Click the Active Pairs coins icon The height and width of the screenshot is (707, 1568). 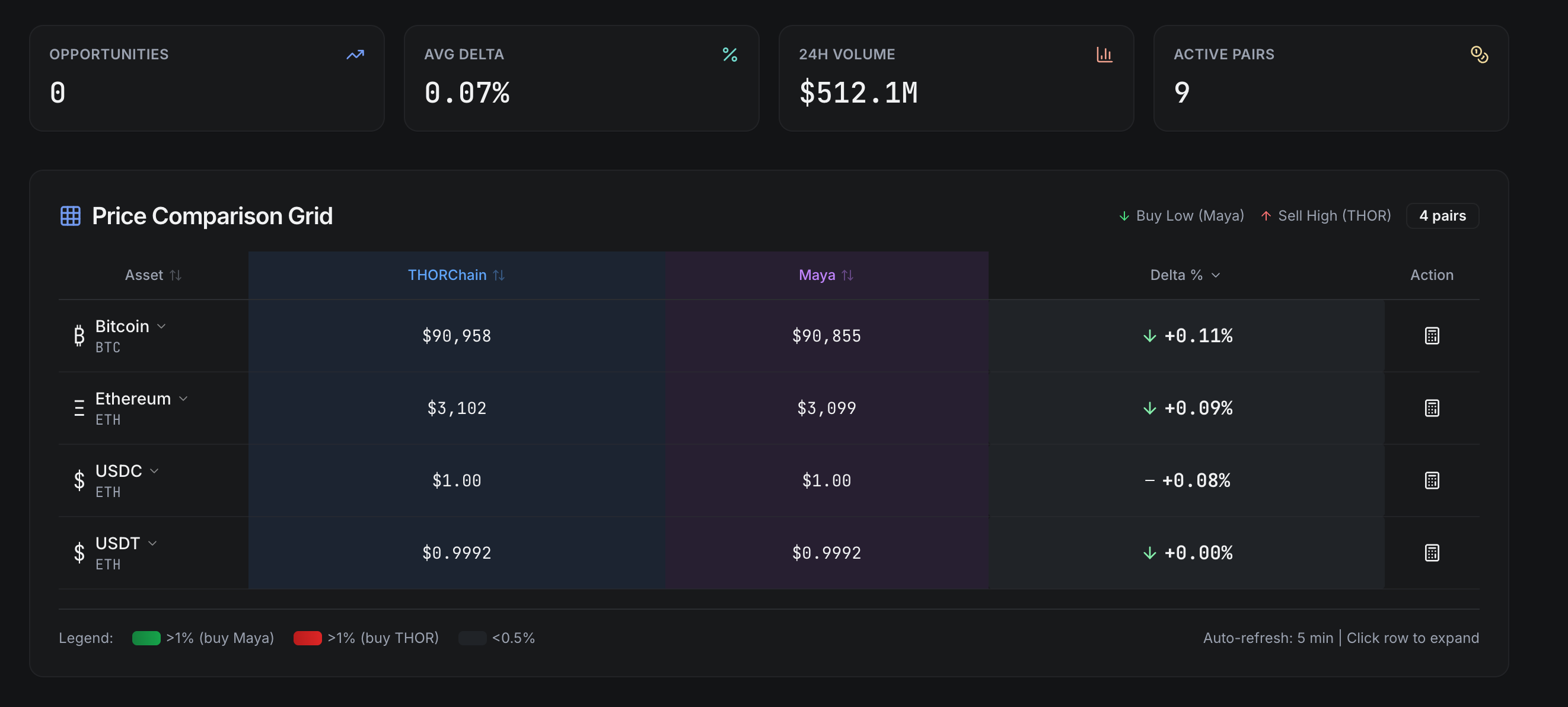point(1478,55)
